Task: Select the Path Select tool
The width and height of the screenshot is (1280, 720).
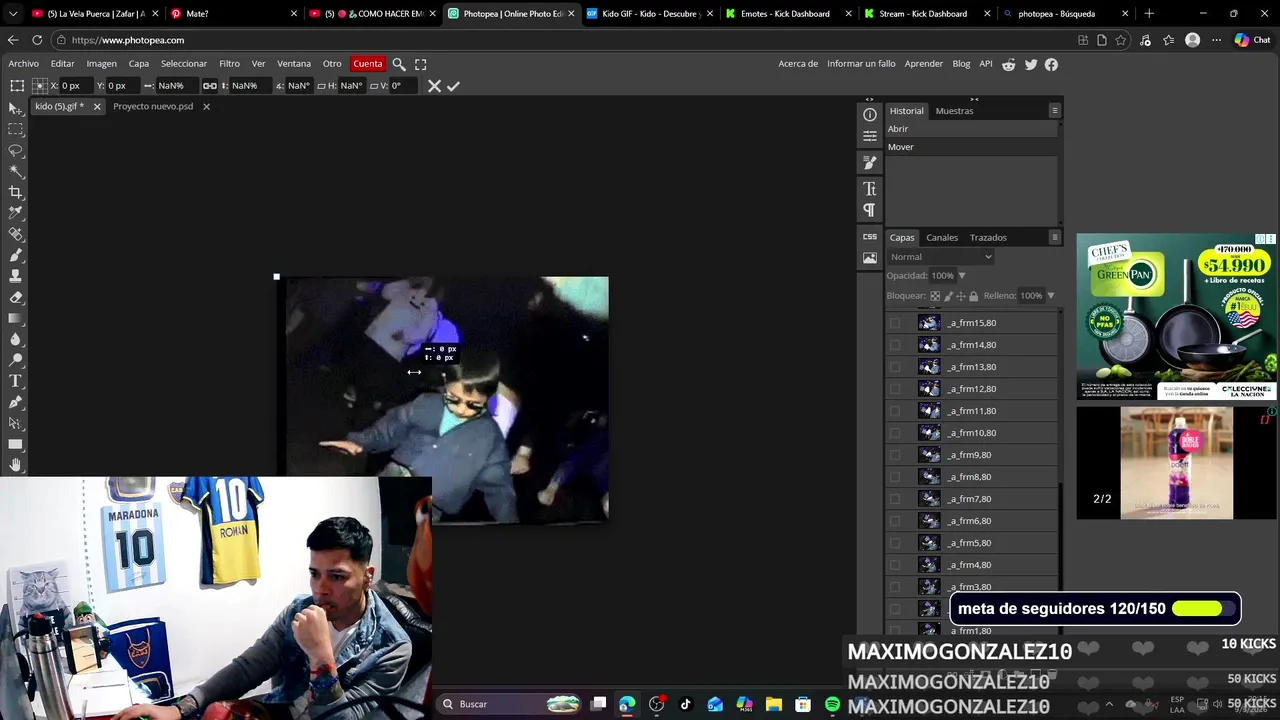Action: [15, 423]
